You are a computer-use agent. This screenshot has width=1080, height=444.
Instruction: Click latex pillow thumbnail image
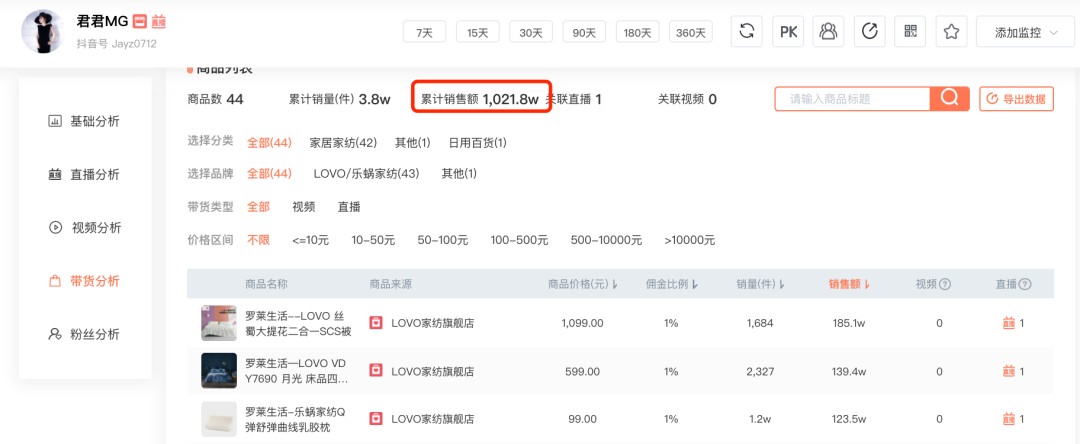click(x=219, y=419)
